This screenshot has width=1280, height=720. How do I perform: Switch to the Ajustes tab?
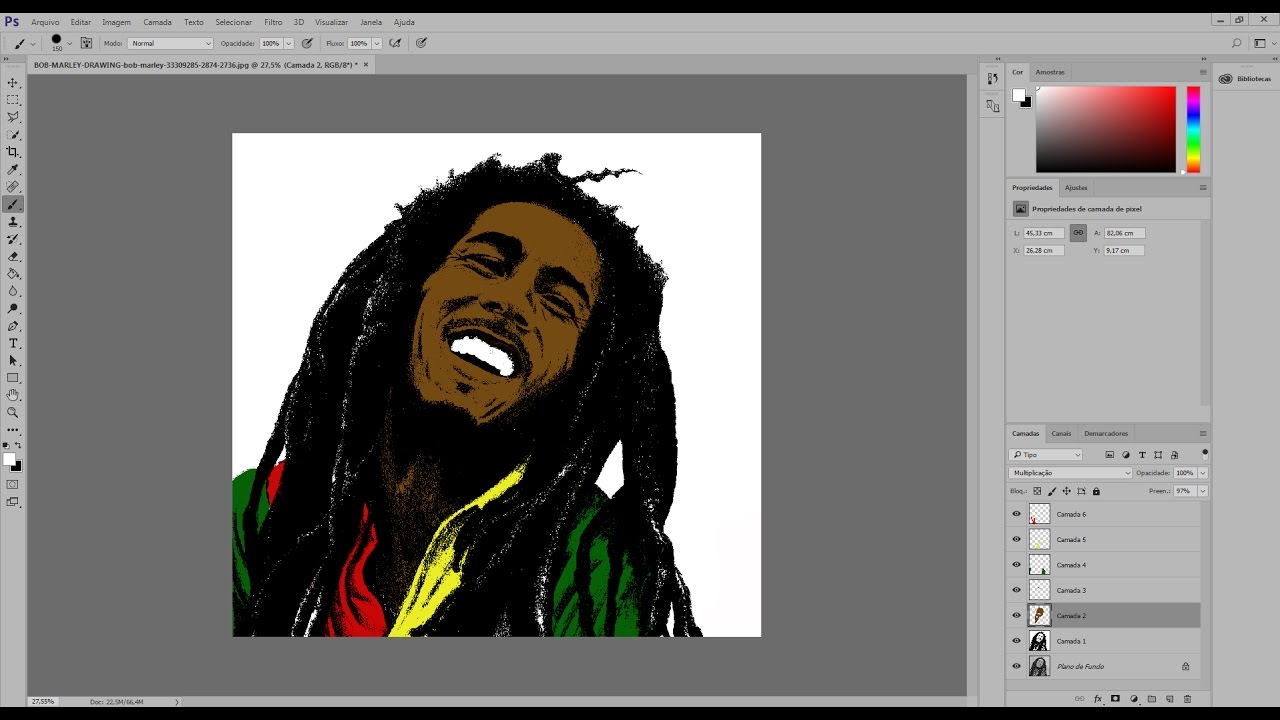1076,187
